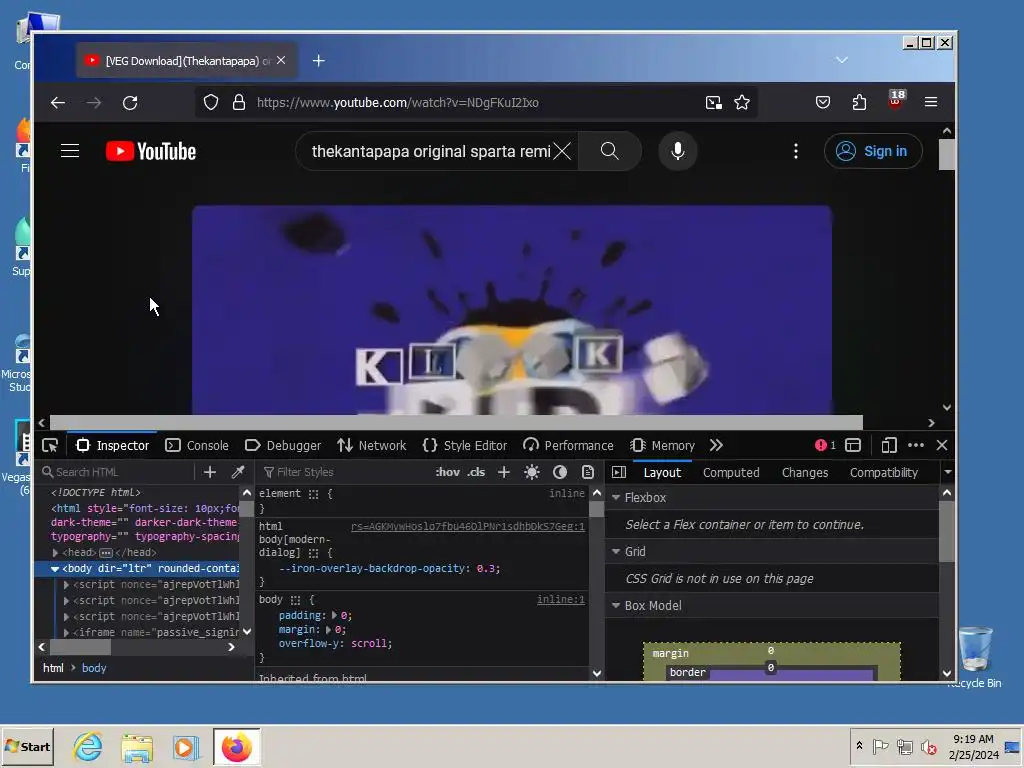The image size is (1024, 768).
Task: Collapse the Box Model section
Action: [x=616, y=606]
